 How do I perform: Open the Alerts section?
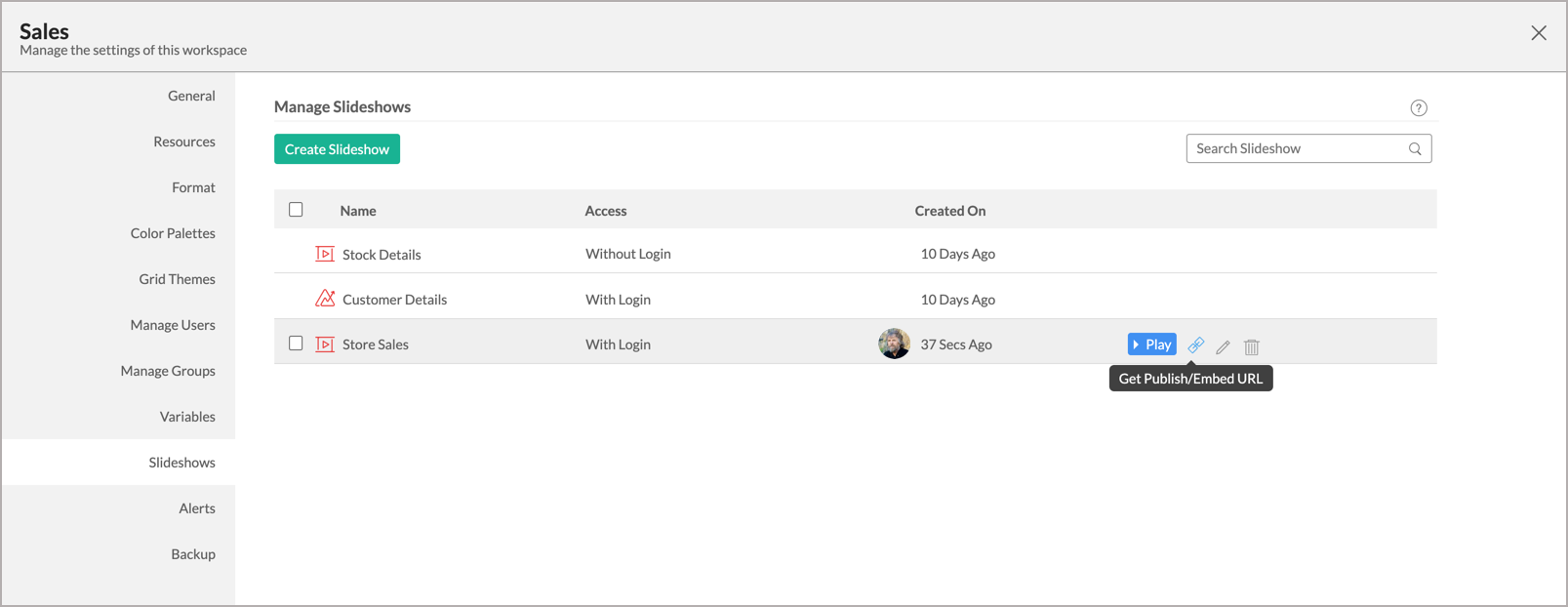[x=197, y=508]
